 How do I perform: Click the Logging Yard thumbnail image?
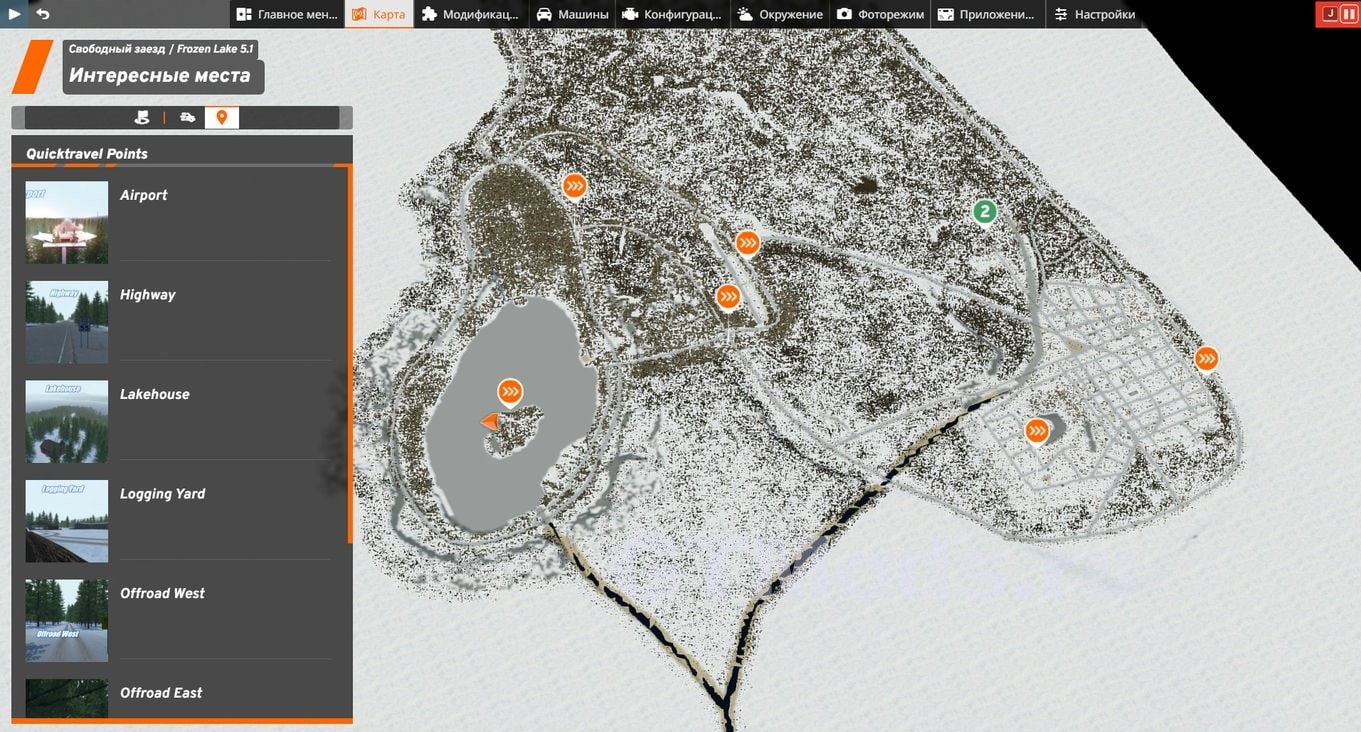tap(66, 521)
